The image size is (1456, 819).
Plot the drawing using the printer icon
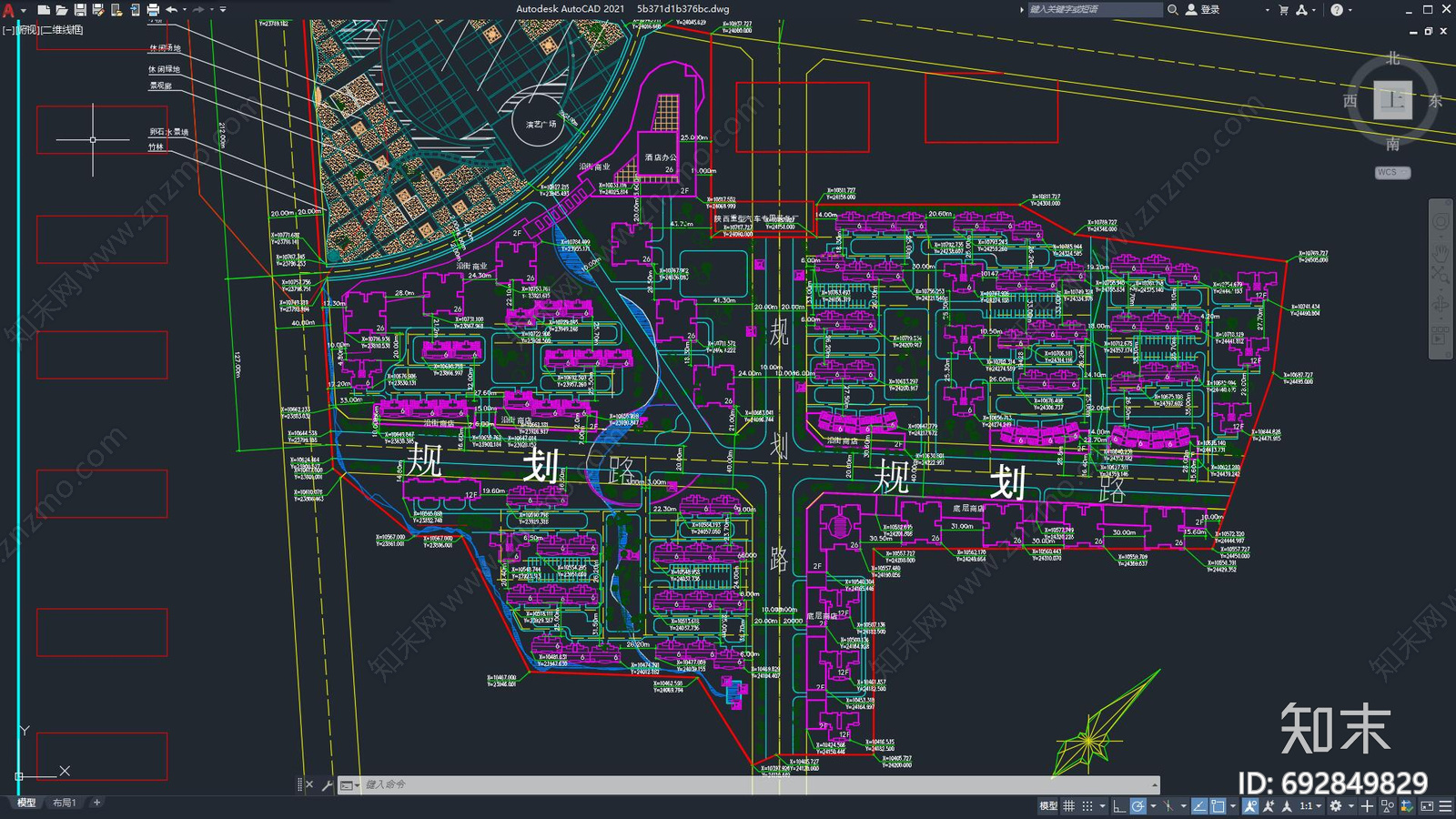coord(152,9)
